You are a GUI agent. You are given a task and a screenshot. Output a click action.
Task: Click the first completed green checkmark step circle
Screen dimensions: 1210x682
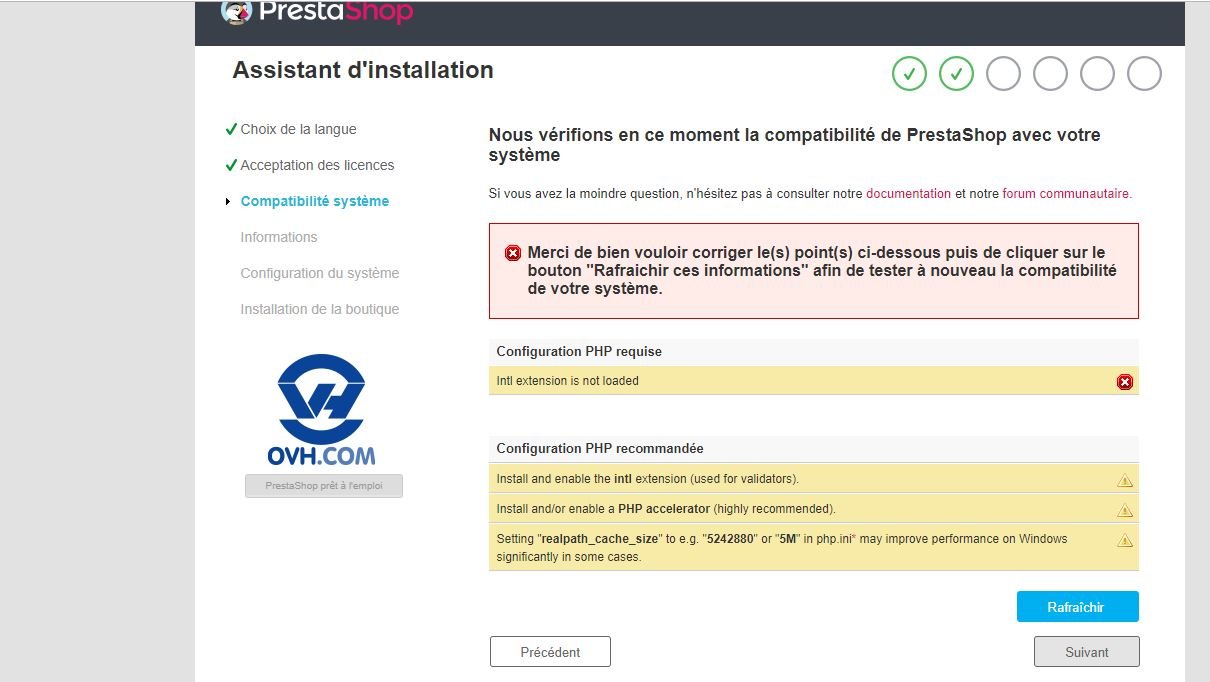[910, 74]
